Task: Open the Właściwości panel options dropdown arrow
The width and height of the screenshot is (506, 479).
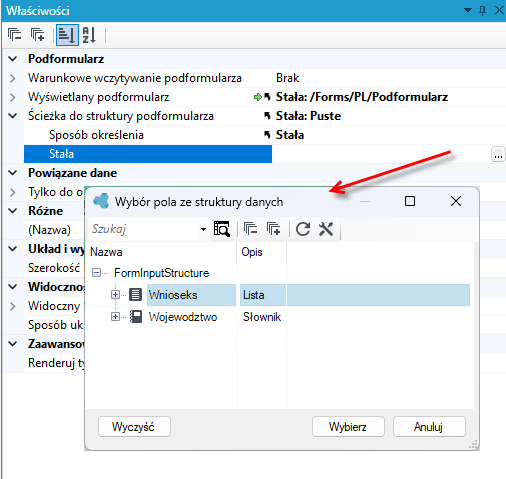Action: (468, 10)
